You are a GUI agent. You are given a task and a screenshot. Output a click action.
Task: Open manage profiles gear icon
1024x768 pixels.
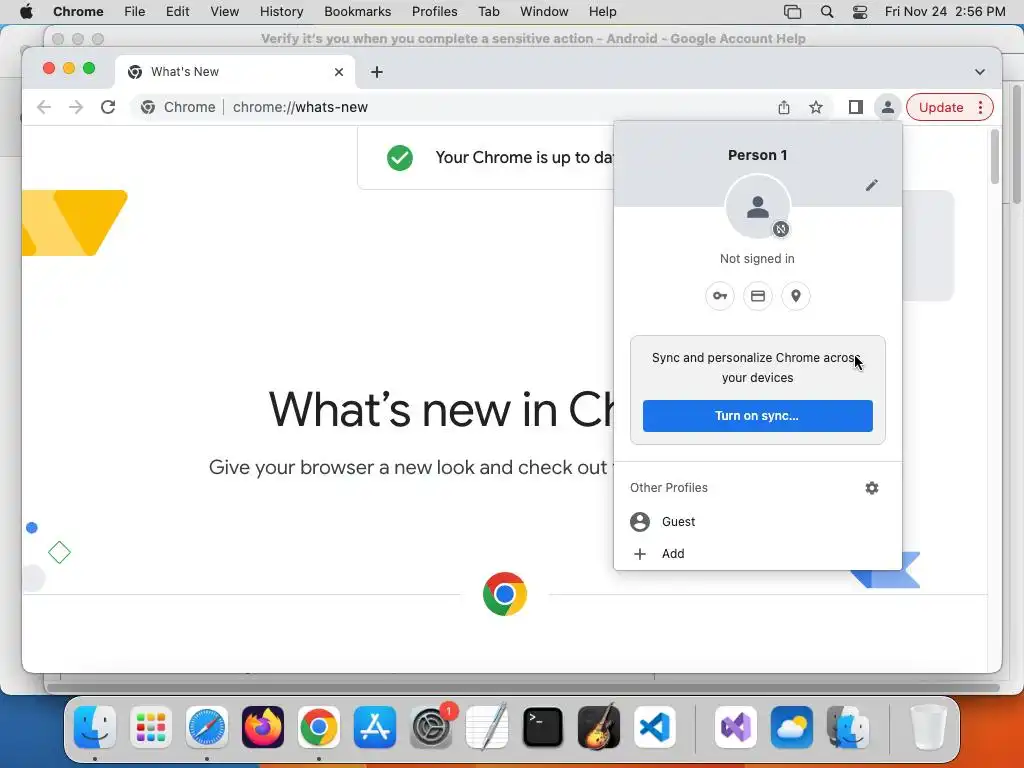872,488
